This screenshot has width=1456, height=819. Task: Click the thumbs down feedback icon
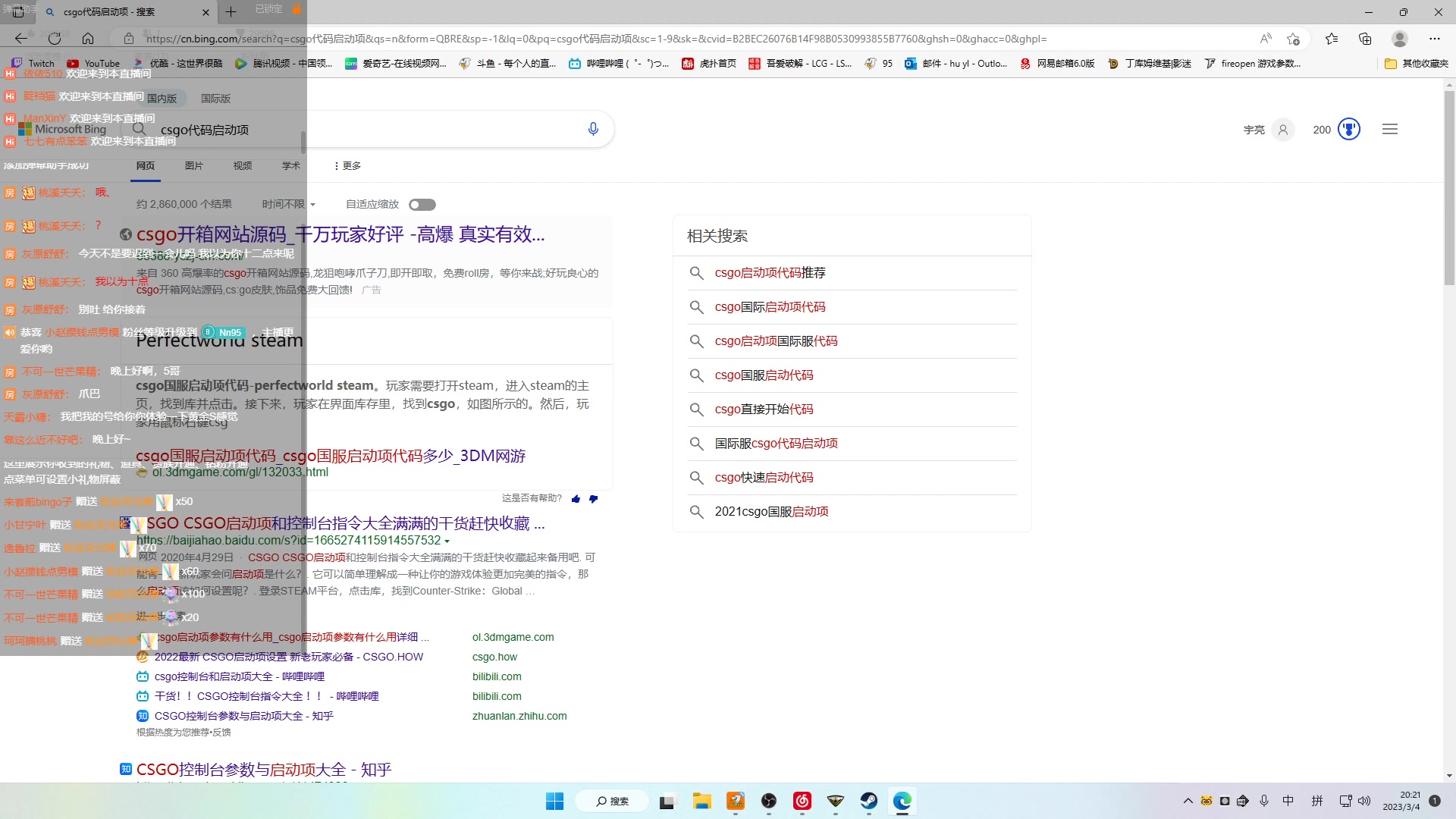(x=593, y=499)
